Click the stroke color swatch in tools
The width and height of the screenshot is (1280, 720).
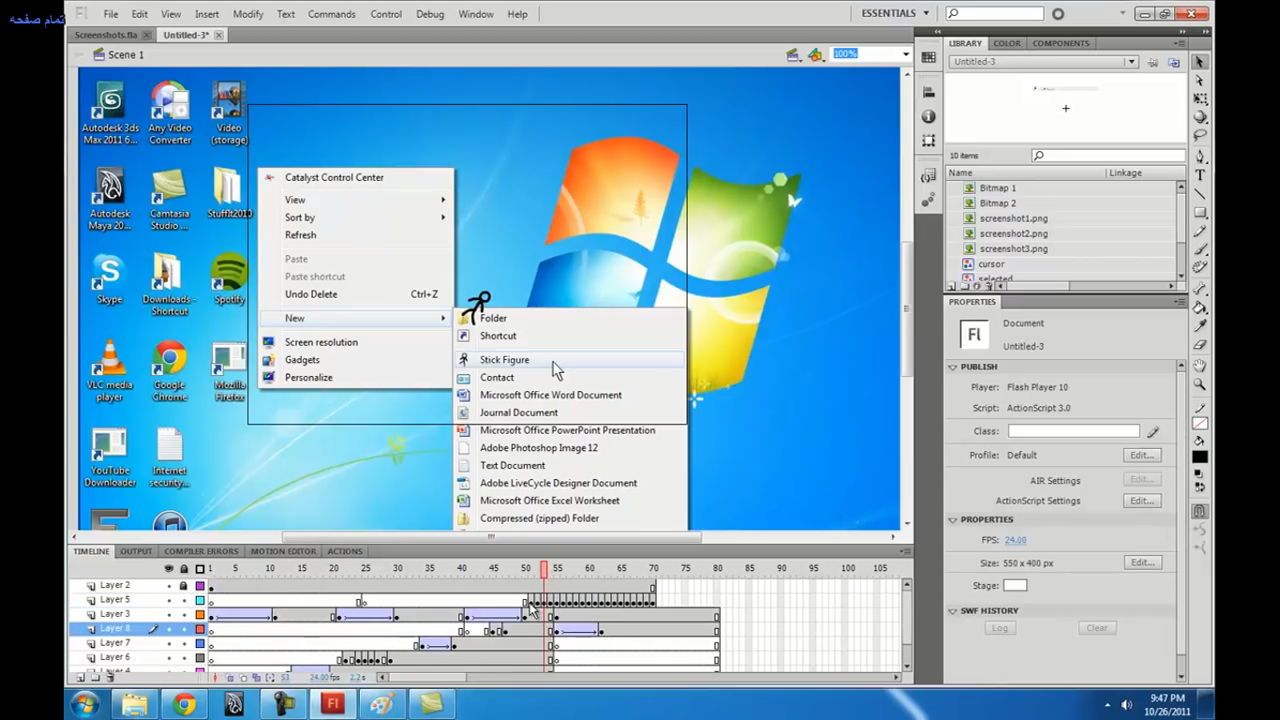coord(1200,422)
